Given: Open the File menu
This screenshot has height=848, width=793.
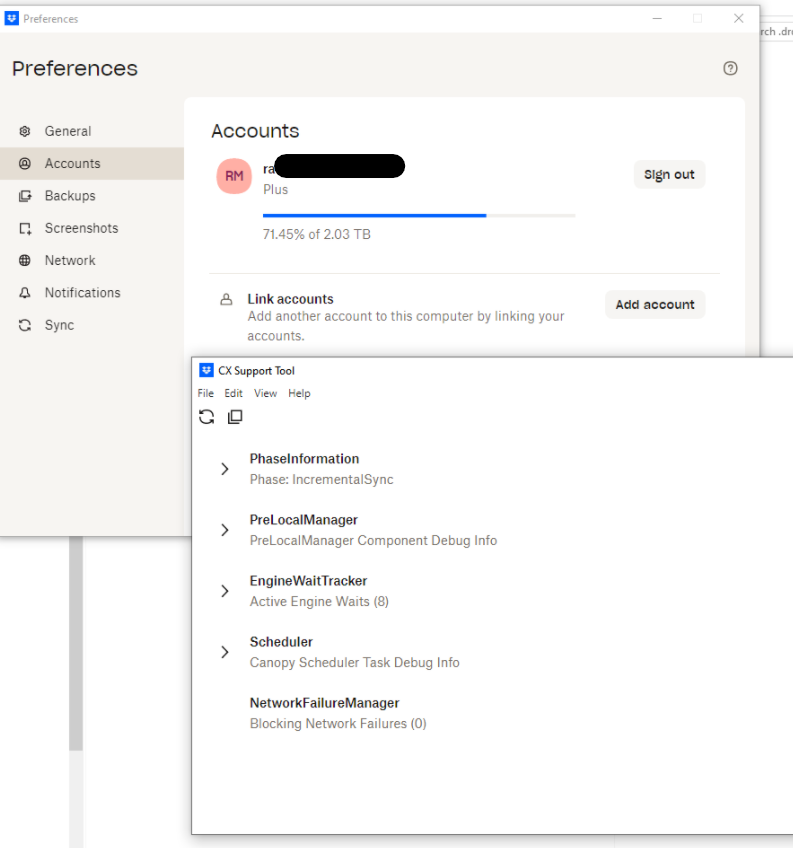Looking at the screenshot, I should coord(205,393).
